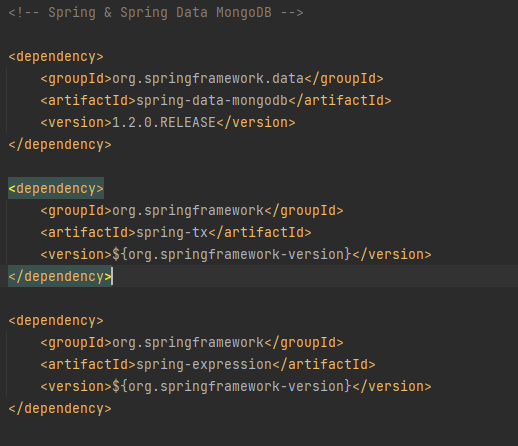518x446 pixels.
Task: Click the highlighted opening dependency tag
Action: point(56,189)
